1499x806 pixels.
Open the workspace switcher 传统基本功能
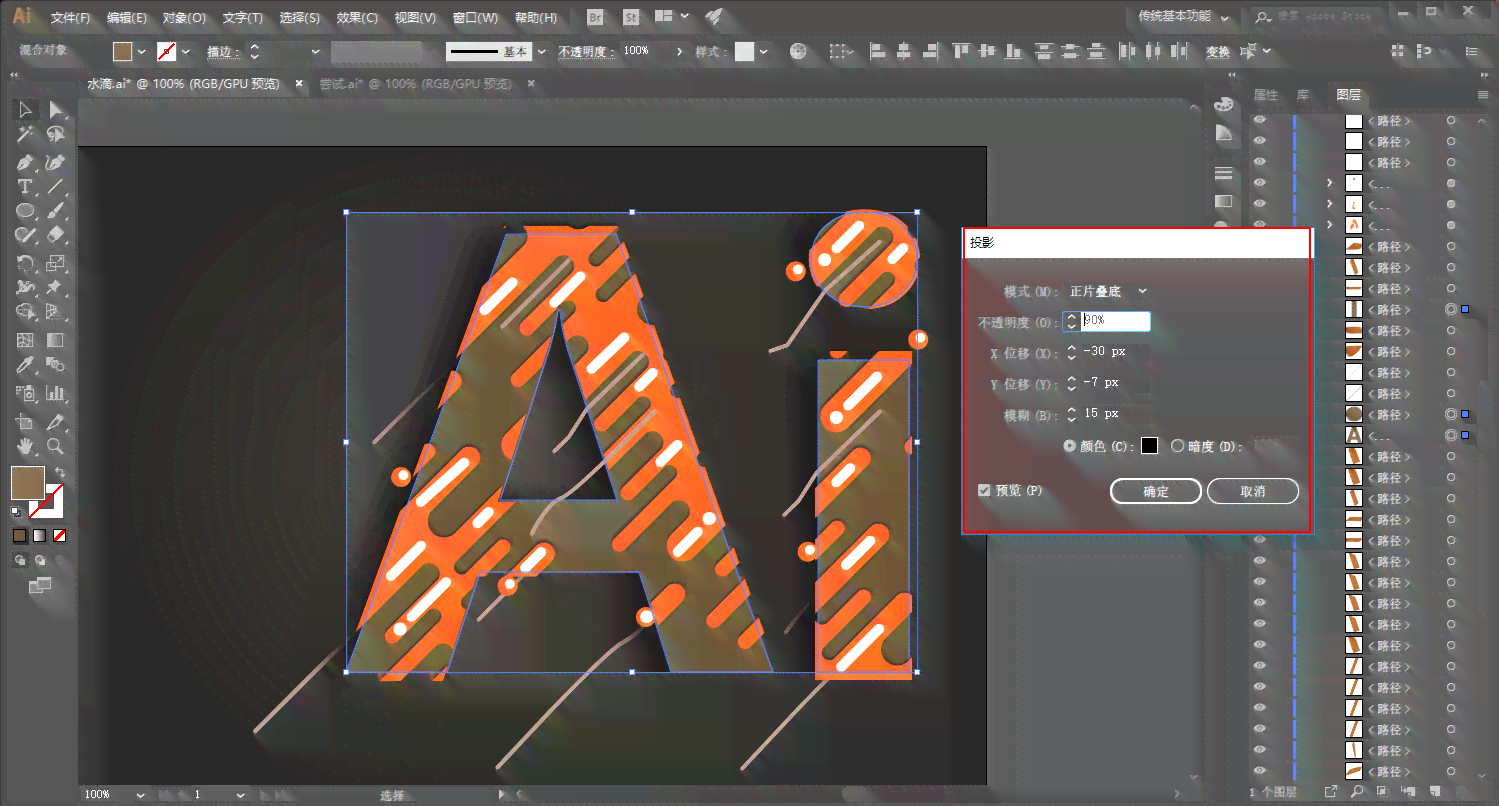click(1183, 17)
